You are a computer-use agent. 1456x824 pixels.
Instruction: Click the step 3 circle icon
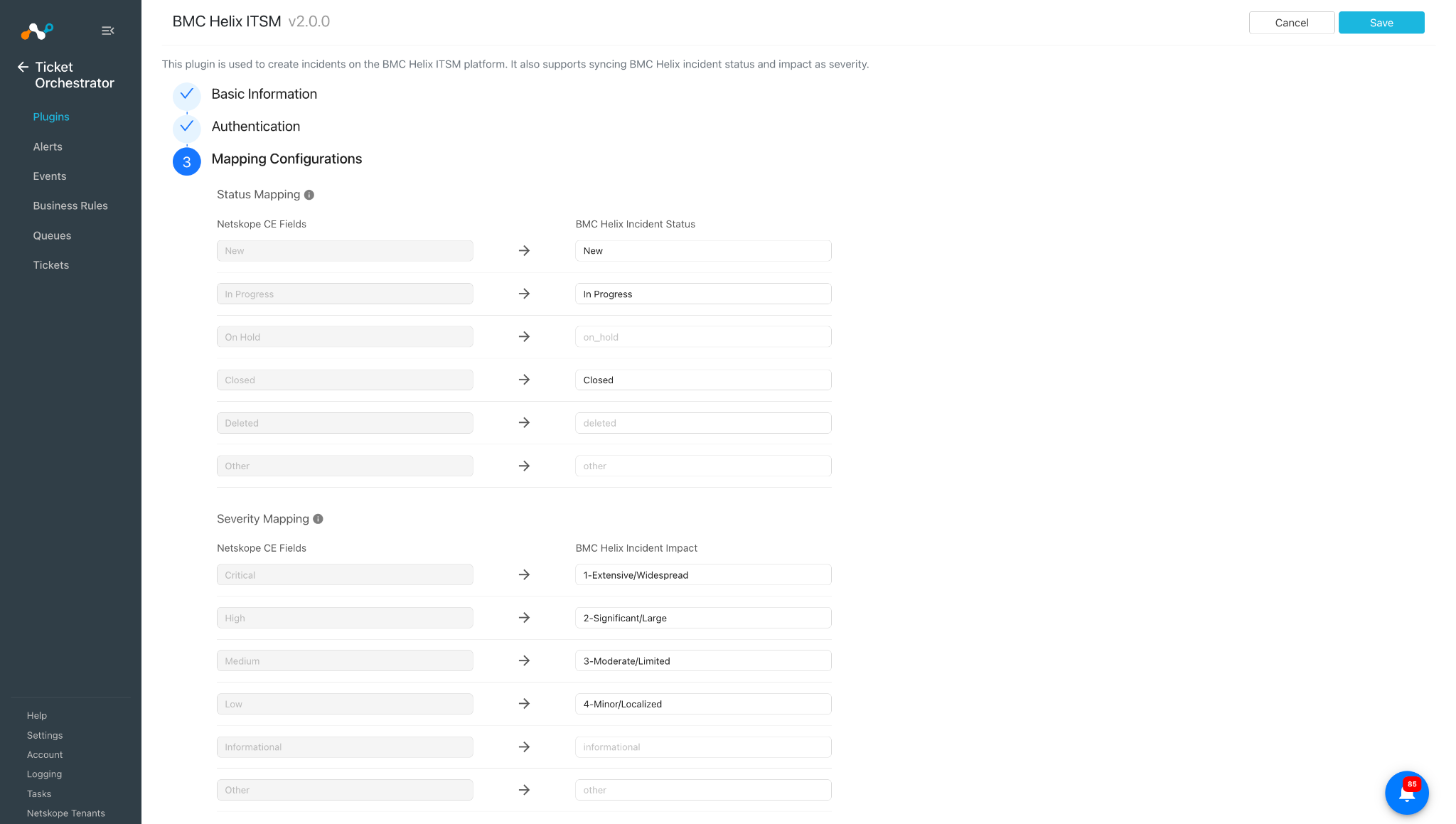[x=187, y=161]
